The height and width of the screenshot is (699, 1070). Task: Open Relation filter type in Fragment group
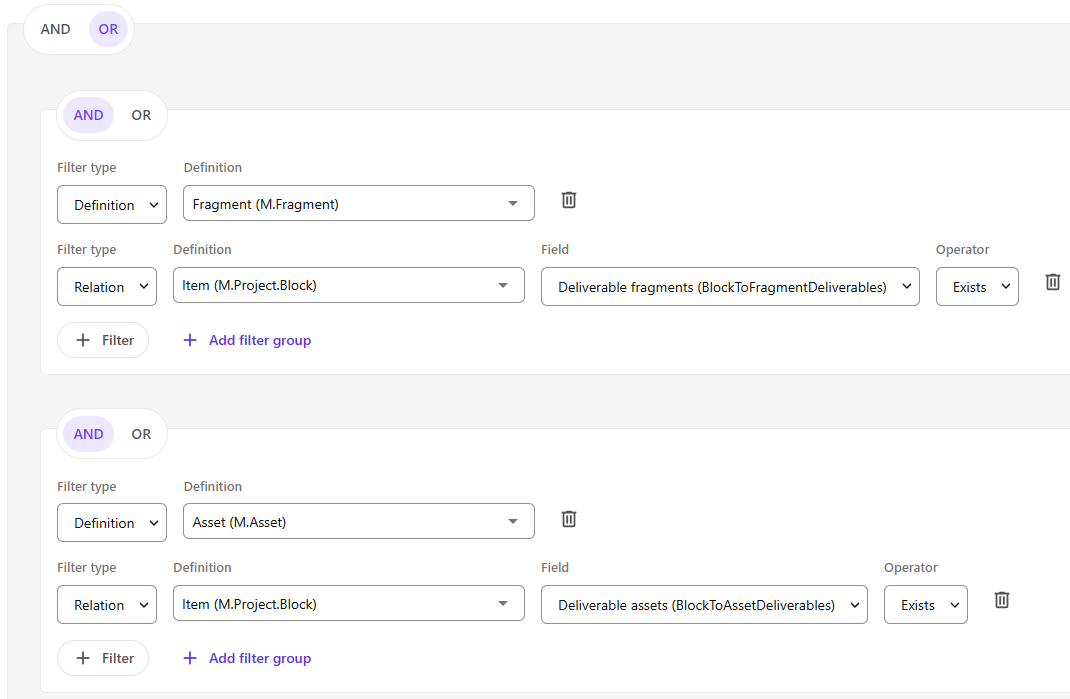click(107, 287)
